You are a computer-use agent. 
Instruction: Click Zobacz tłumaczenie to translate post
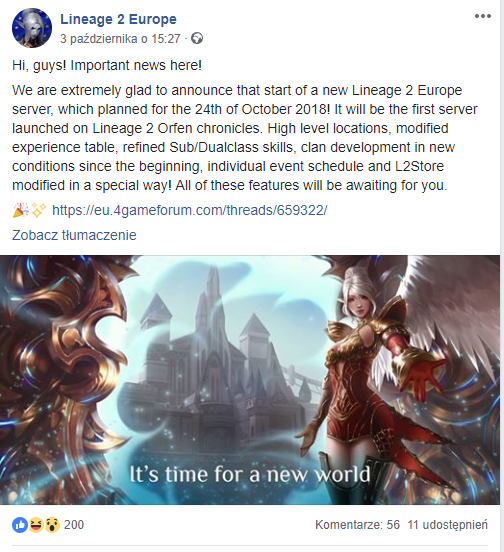[74, 235]
